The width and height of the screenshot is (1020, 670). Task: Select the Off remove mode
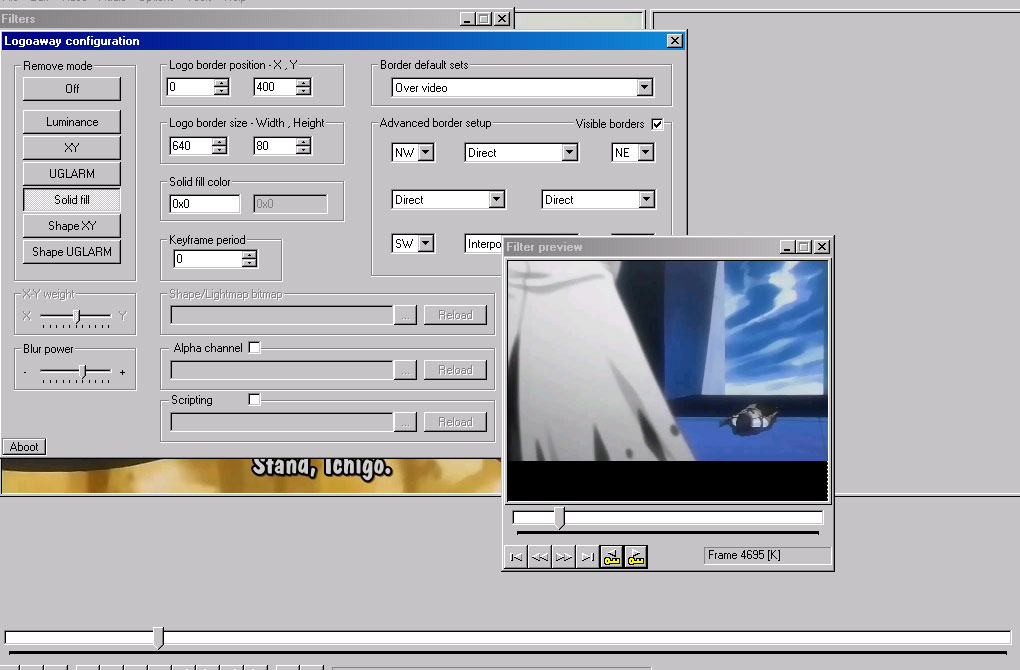(72, 88)
